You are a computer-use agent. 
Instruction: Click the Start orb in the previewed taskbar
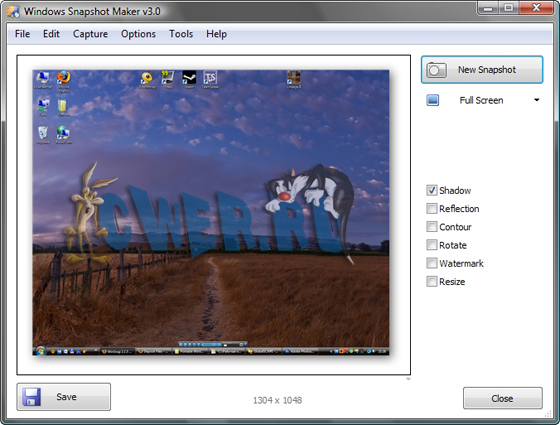coord(41,351)
